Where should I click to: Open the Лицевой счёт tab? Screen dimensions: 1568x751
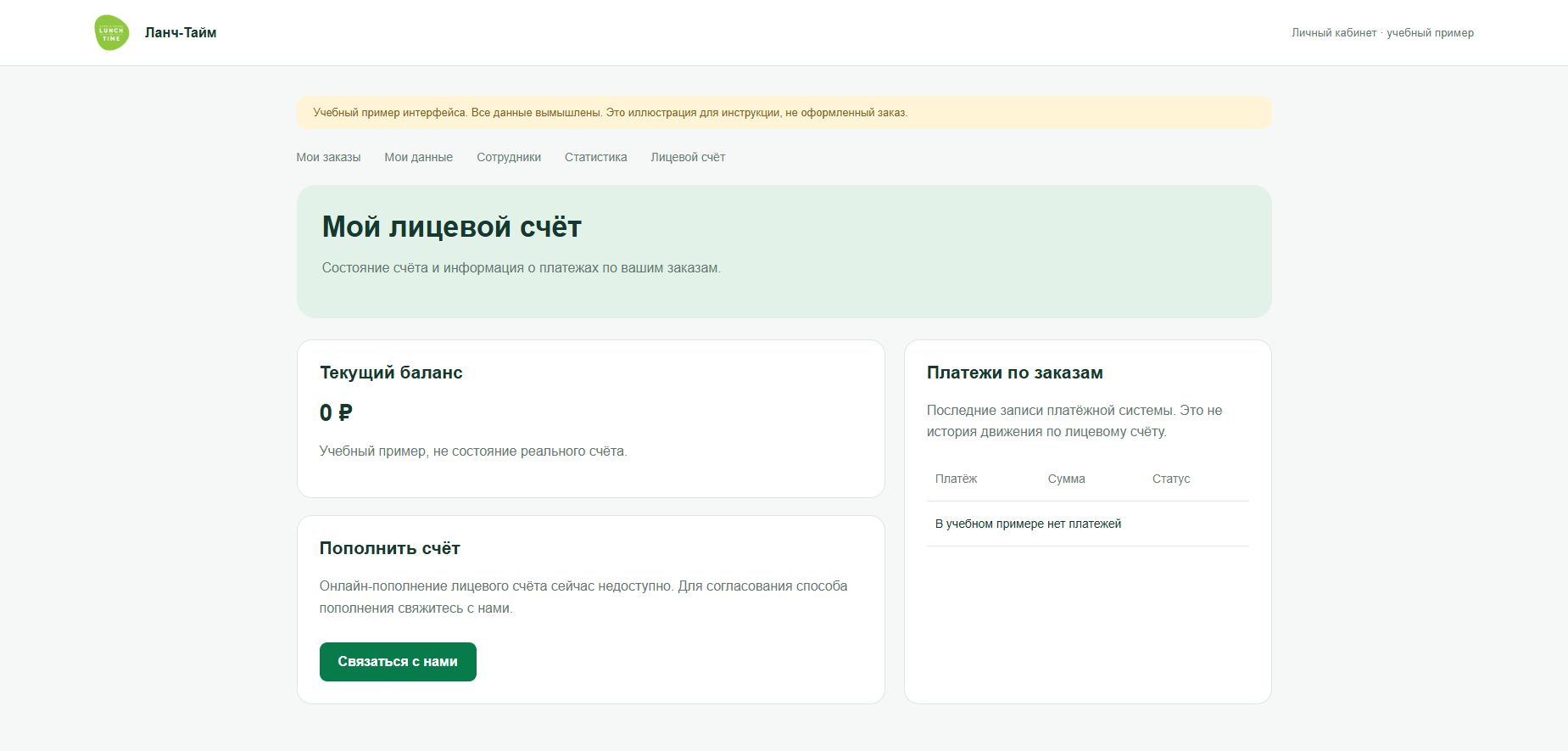(x=688, y=157)
